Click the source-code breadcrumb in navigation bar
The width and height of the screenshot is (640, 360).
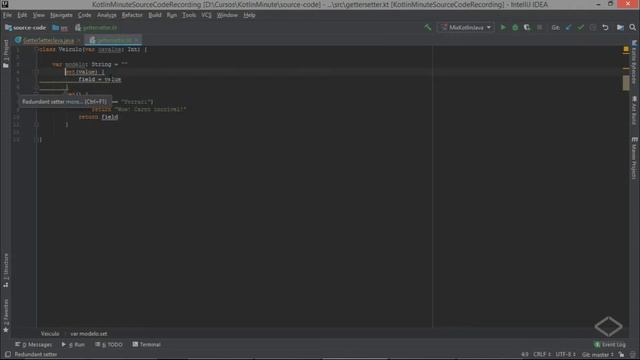tap(25, 28)
